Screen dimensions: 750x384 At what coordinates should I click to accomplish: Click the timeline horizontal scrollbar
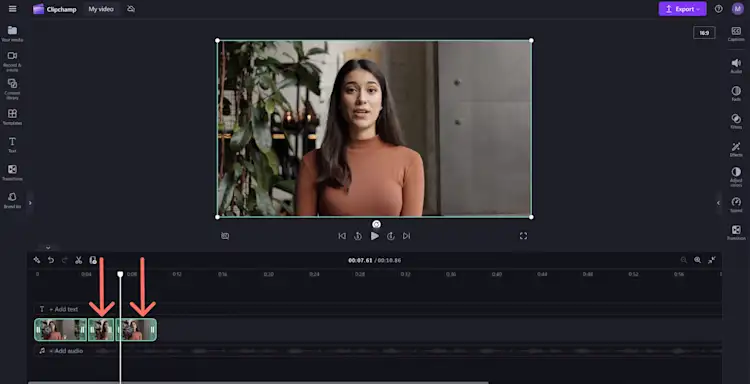[x=258, y=382]
